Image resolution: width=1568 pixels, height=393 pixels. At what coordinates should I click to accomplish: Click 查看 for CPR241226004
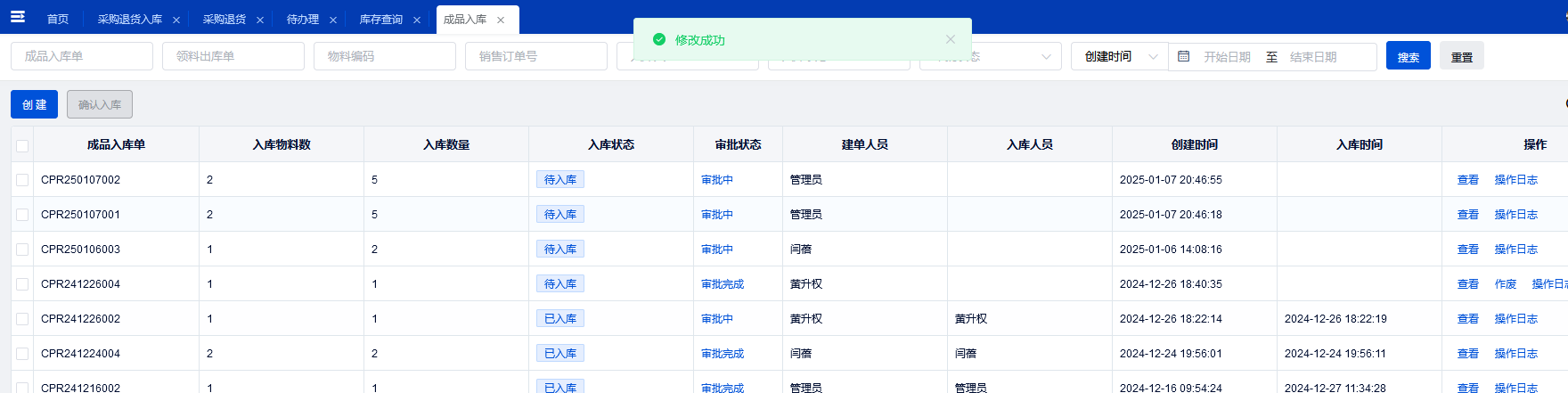pos(1468,284)
